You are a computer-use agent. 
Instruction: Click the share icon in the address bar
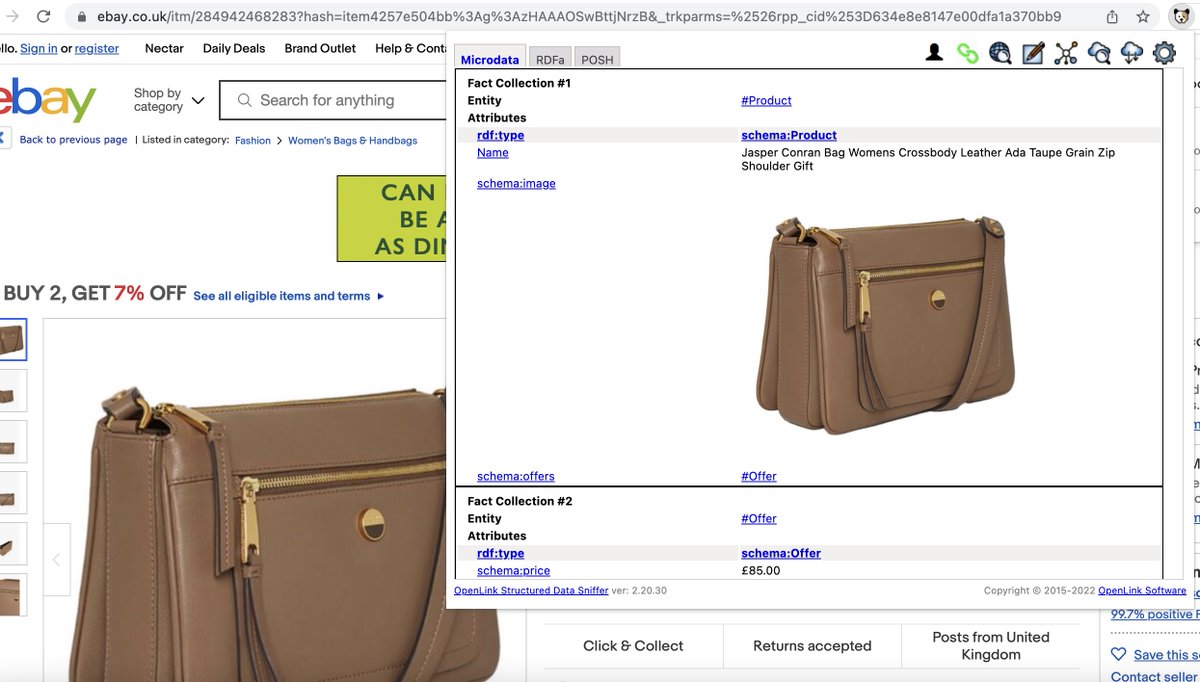click(1111, 16)
